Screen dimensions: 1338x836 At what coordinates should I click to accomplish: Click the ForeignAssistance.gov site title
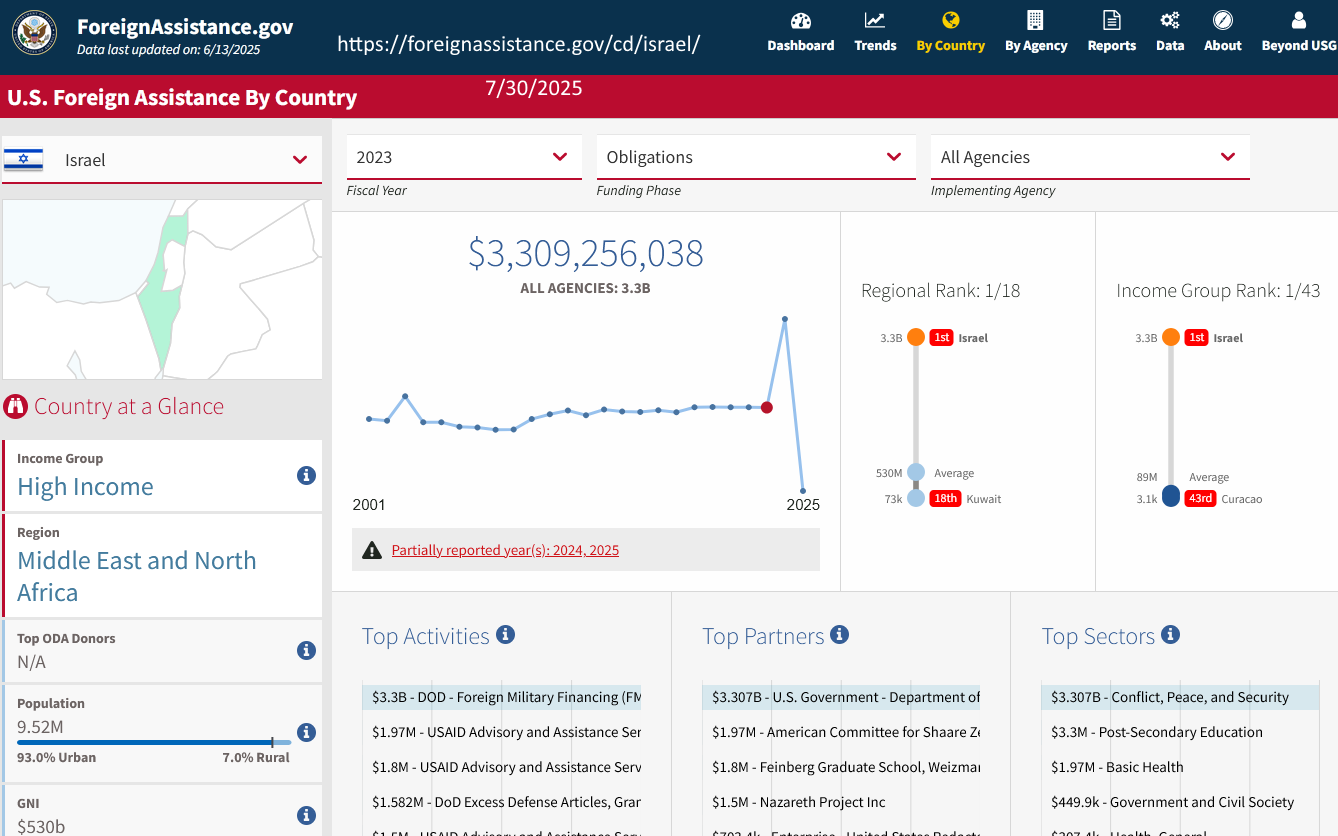[185, 27]
